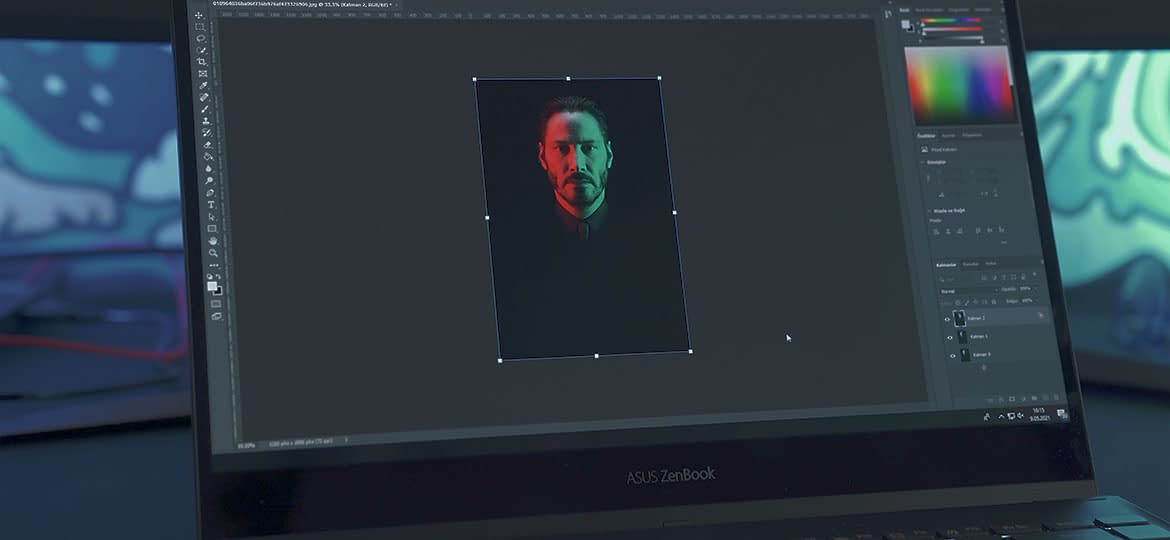Show hidden icons in Windows system tray
The height and width of the screenshot is (540, 1170).
click(x=1001, y=416)
